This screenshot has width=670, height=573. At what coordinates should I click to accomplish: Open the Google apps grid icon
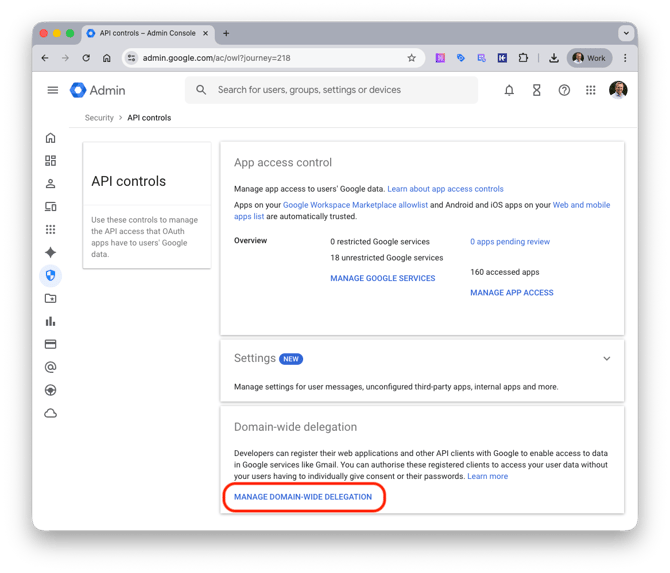(591, 90)
